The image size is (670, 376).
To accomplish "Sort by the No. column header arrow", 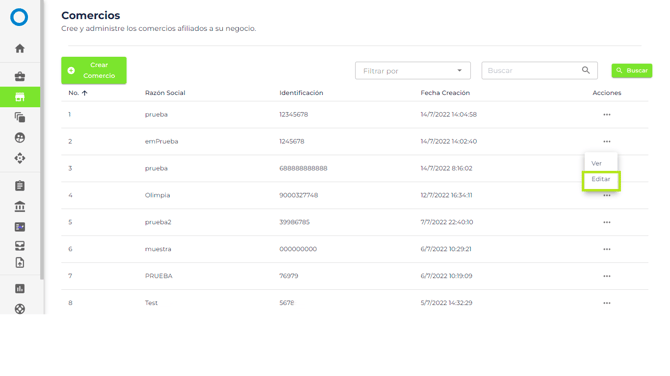I will coord(85,93).
